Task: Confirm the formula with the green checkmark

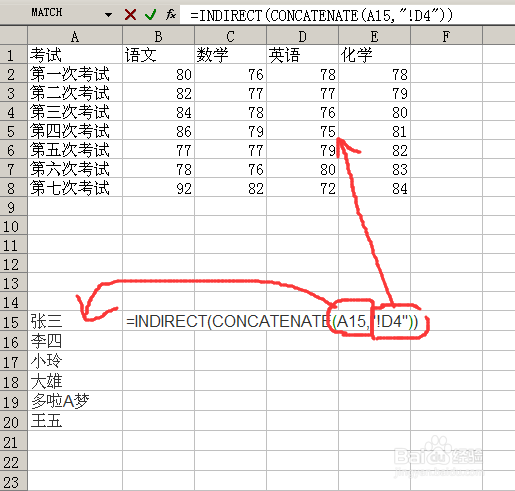Action: (151, 14)
